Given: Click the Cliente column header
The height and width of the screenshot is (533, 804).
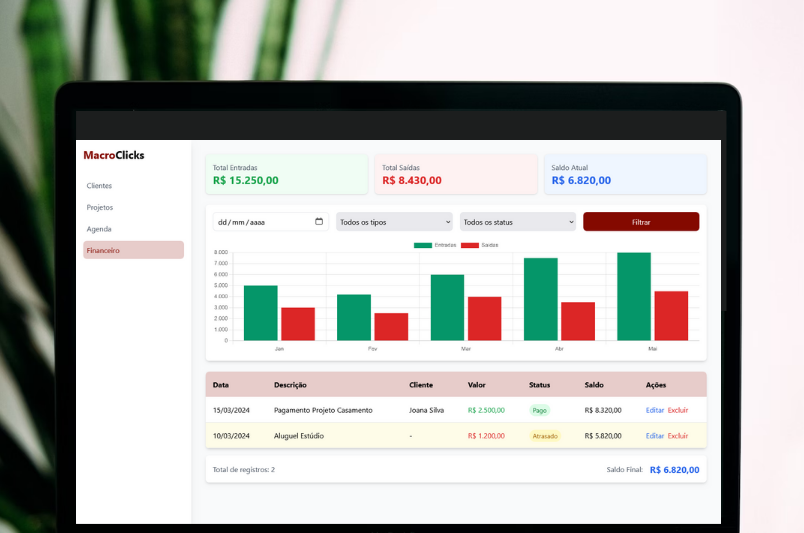Looking at the screenshot, I should point(421,385).
